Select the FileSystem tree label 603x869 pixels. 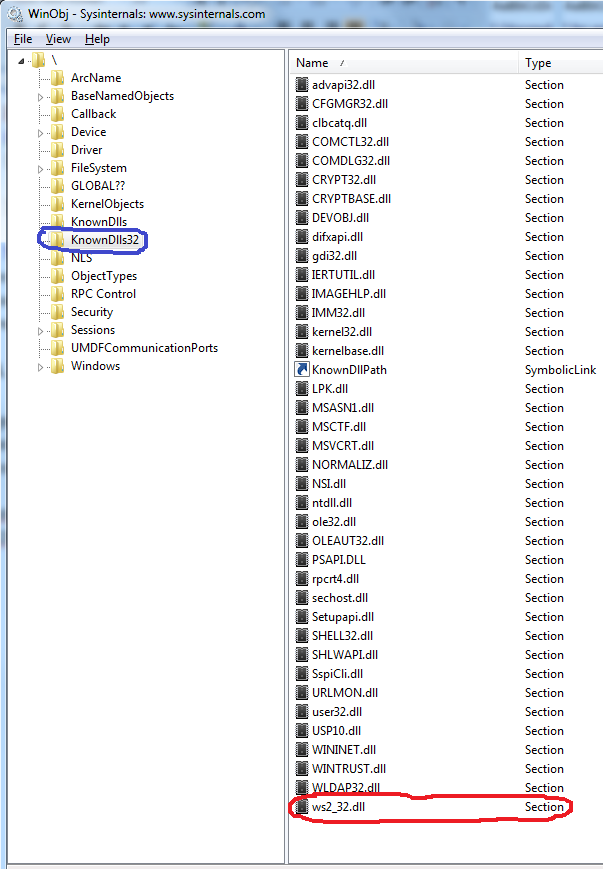click(99, 168)
